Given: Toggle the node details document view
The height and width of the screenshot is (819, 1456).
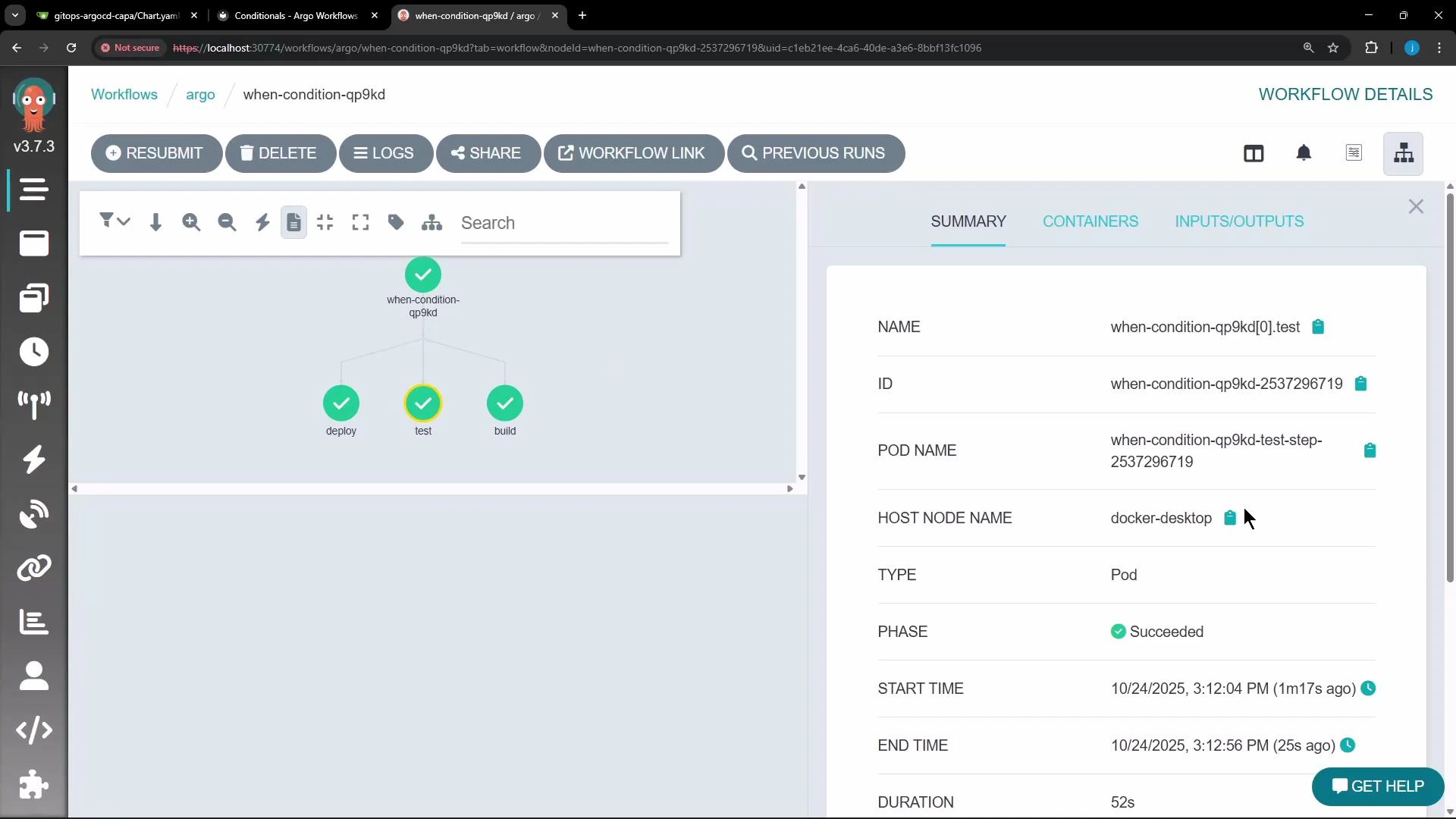Looking at the screenshot, I should 293,221.
